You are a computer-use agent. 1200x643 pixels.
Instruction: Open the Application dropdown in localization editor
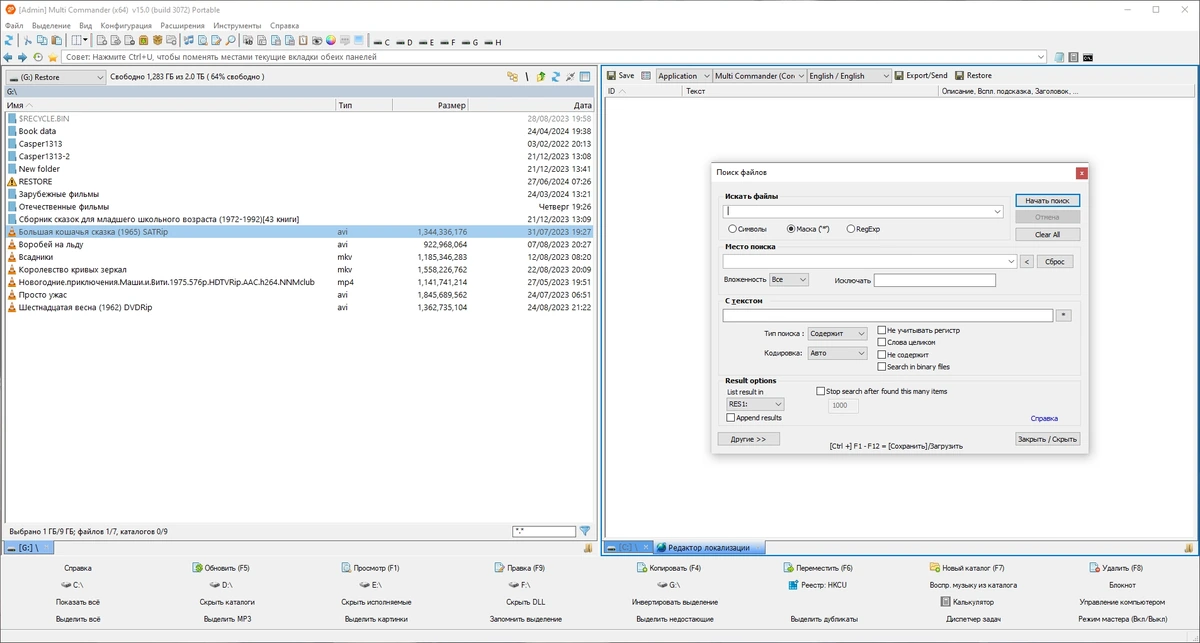point(683,75)
